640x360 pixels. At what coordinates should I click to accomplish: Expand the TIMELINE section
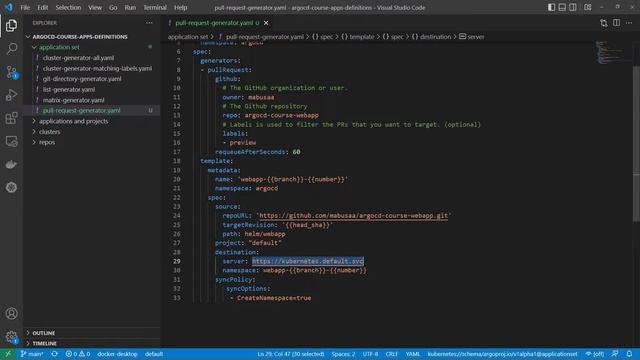click(x=44, y=344)
